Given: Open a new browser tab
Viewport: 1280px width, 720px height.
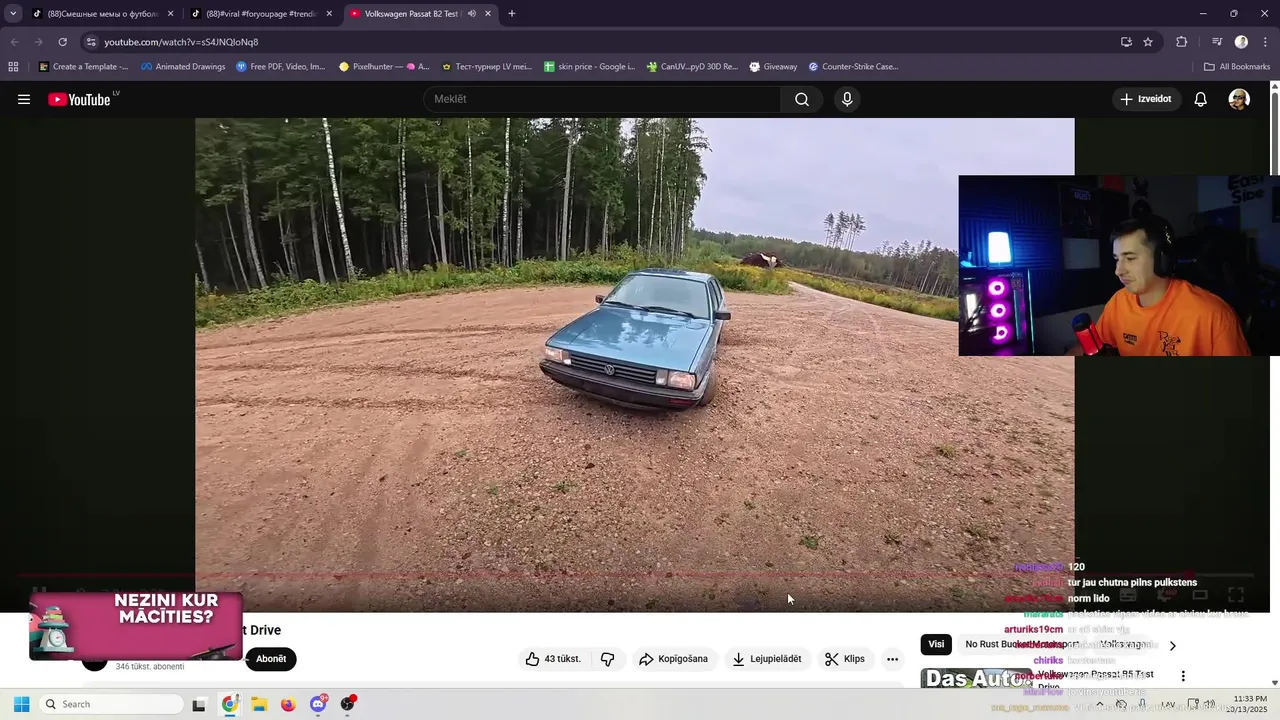Looking at the screenshot, I should coord(511,14).
